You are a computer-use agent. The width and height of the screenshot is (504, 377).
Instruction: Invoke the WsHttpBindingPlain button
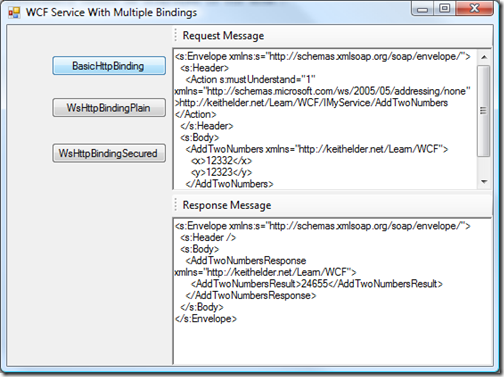(x=109, y=107)
